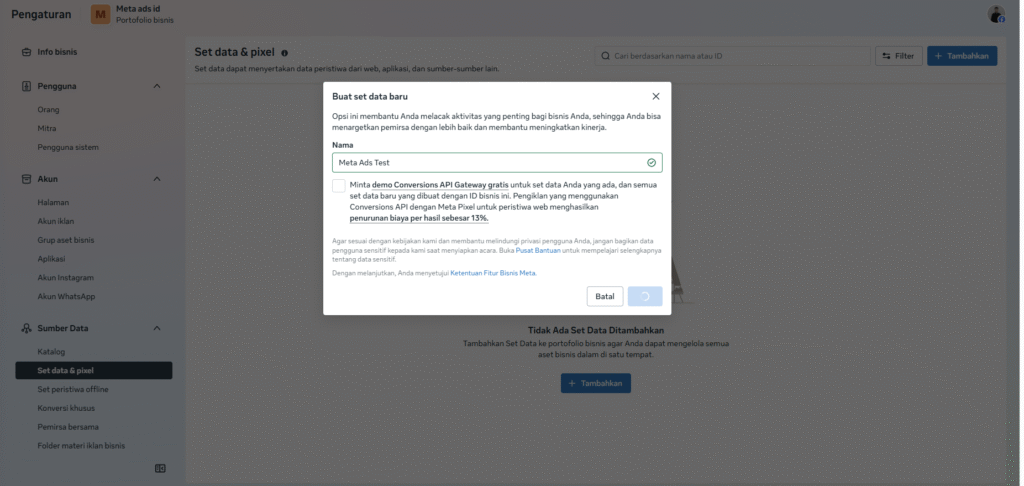Click the Akun section icon
1024x486 pixels.
(x=26, y=179)
